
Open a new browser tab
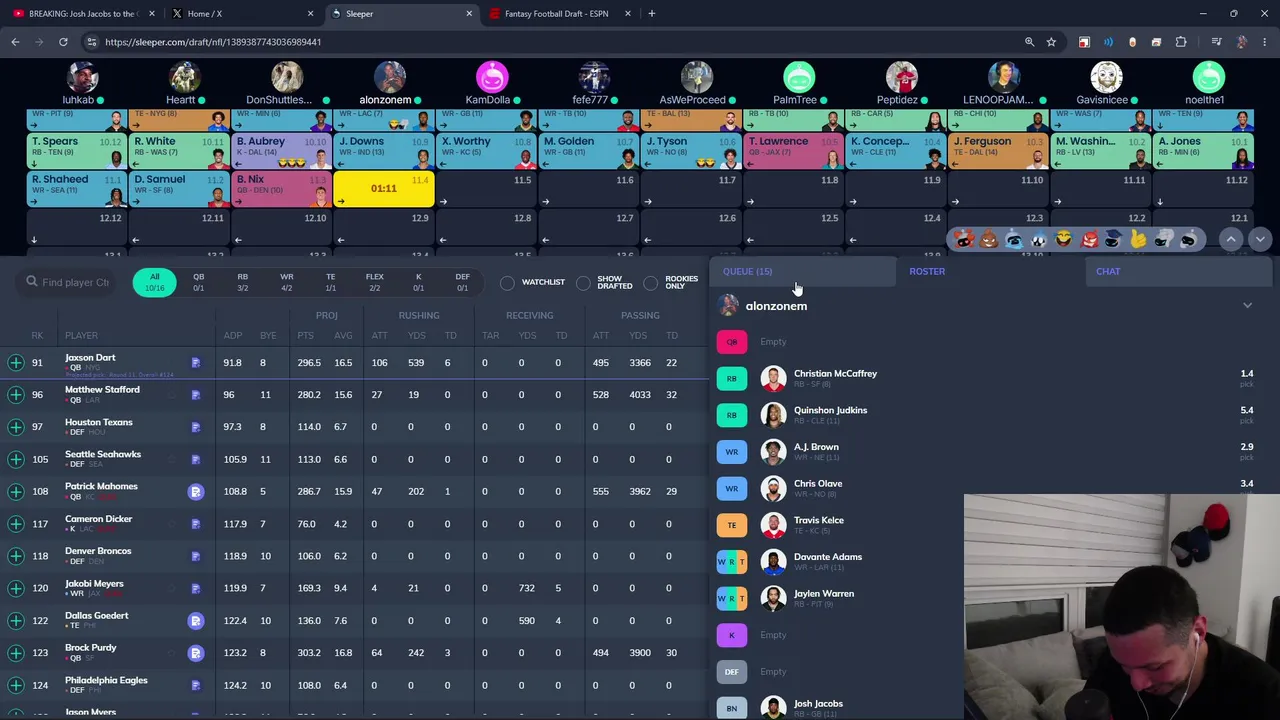[651, 14]
